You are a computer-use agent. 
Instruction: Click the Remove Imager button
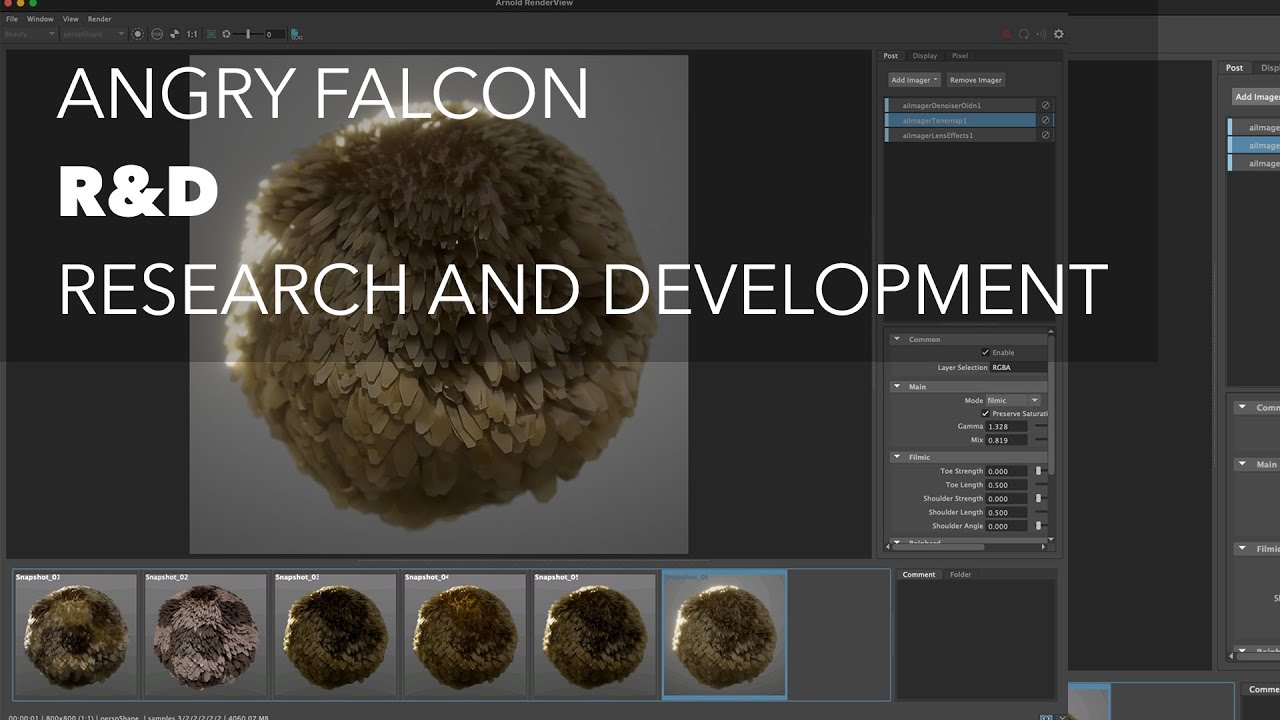[x=976, y=80]
